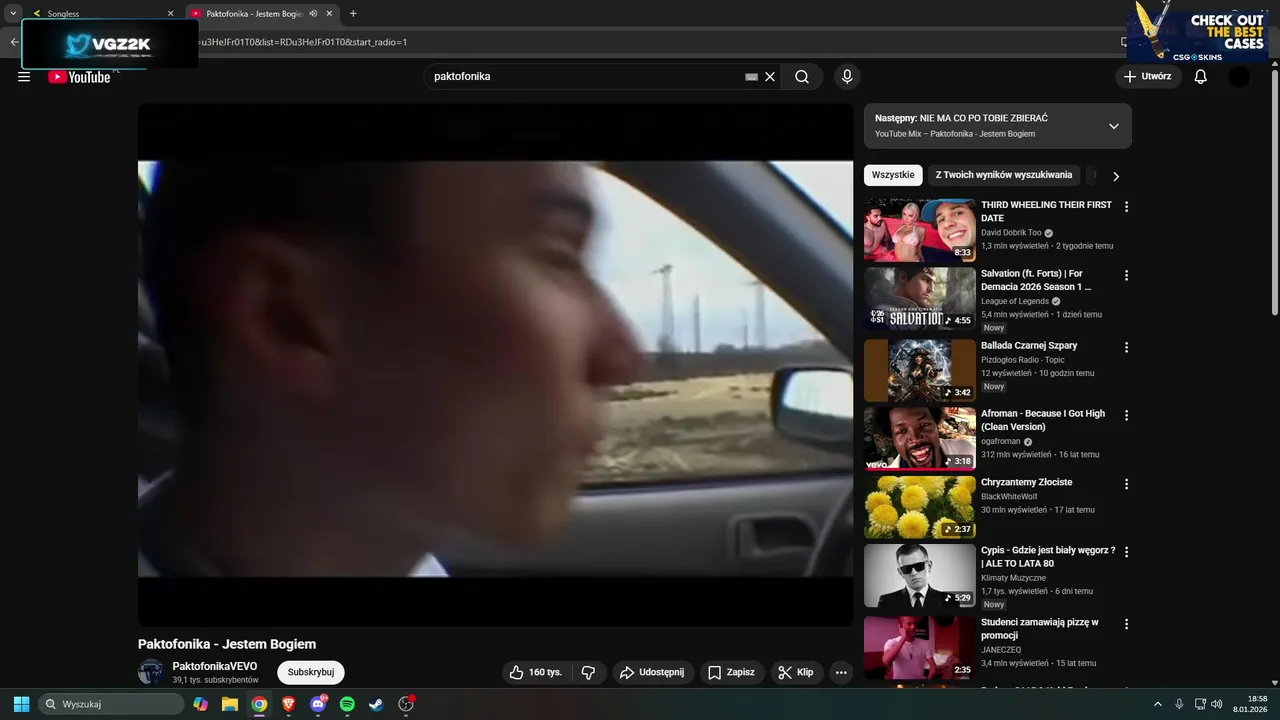Open options for Cypis video
The image size is (1280, 720).
pos(1126,552)
